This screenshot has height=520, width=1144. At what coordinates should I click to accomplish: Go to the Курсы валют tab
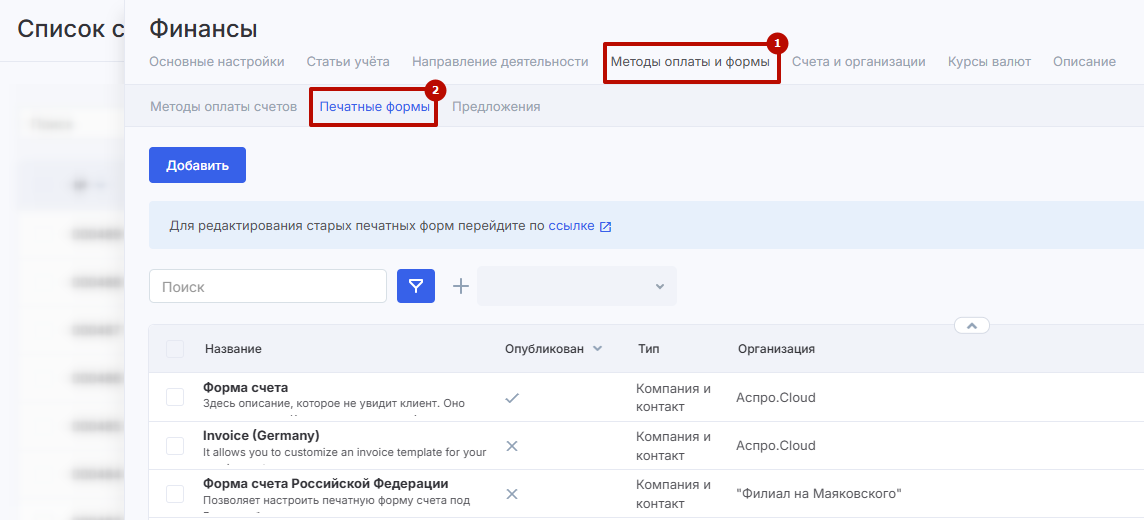[989, 62]
